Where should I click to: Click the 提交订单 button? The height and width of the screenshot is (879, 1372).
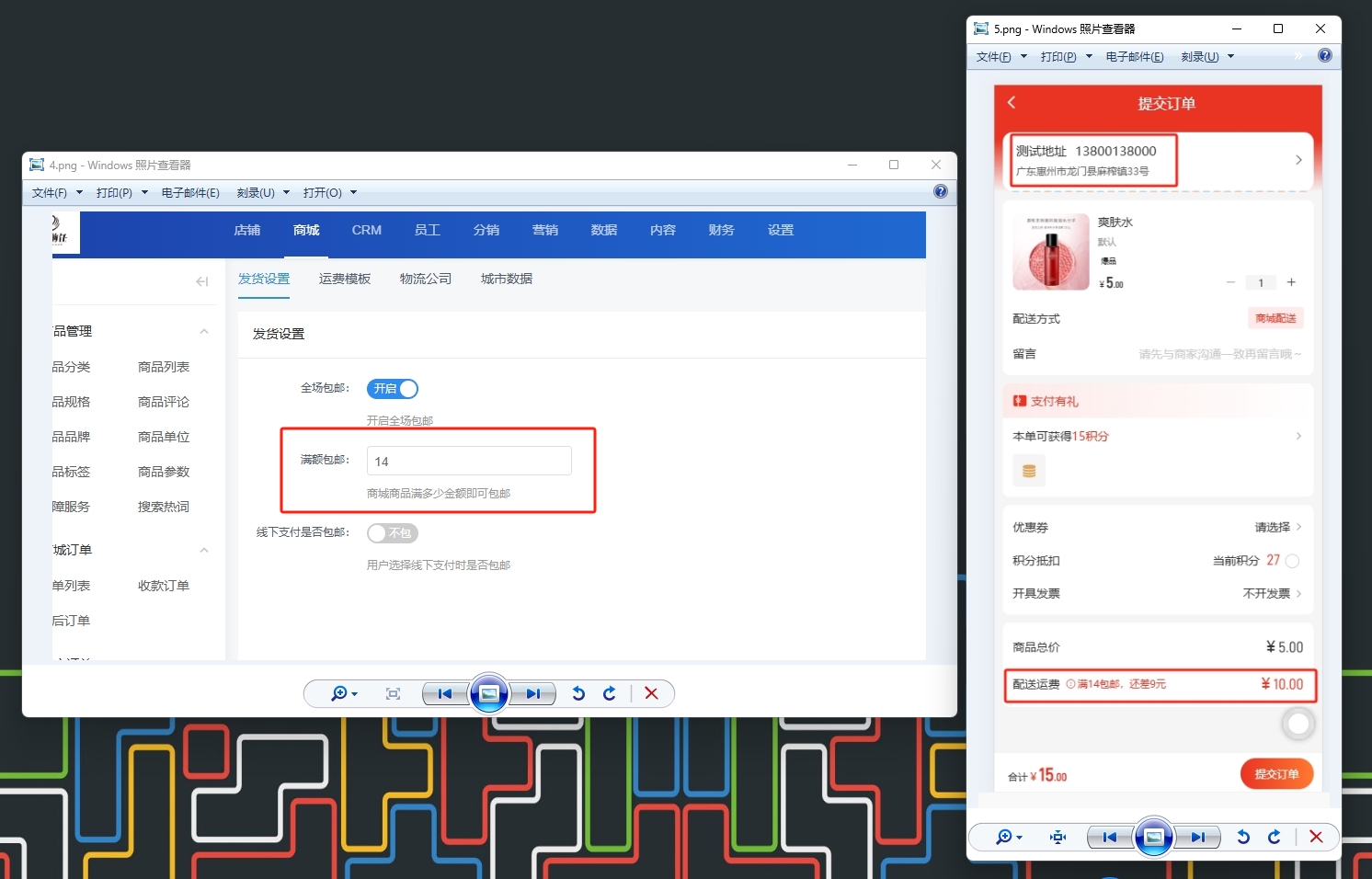(1276, 774)
